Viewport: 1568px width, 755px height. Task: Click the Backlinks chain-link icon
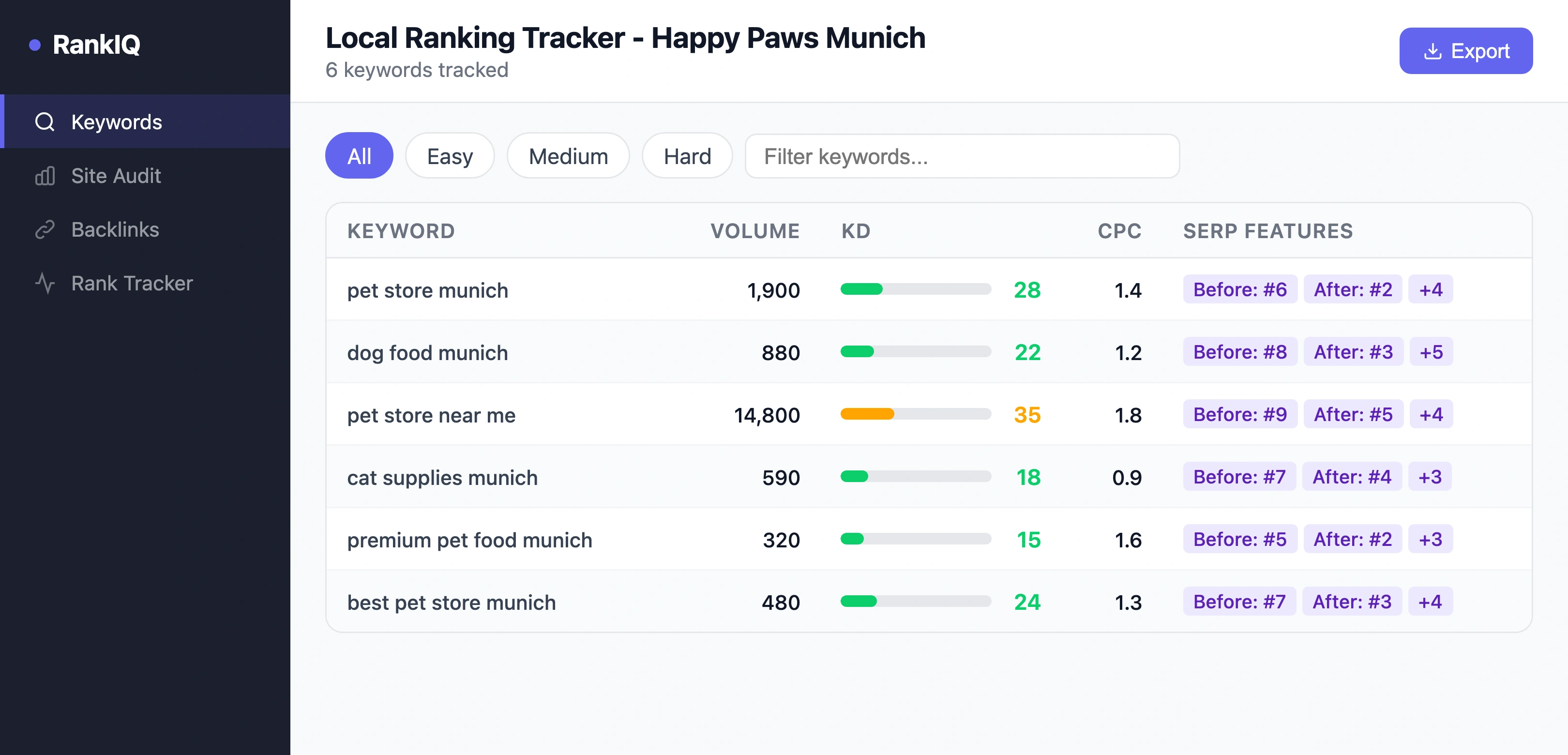44,229
